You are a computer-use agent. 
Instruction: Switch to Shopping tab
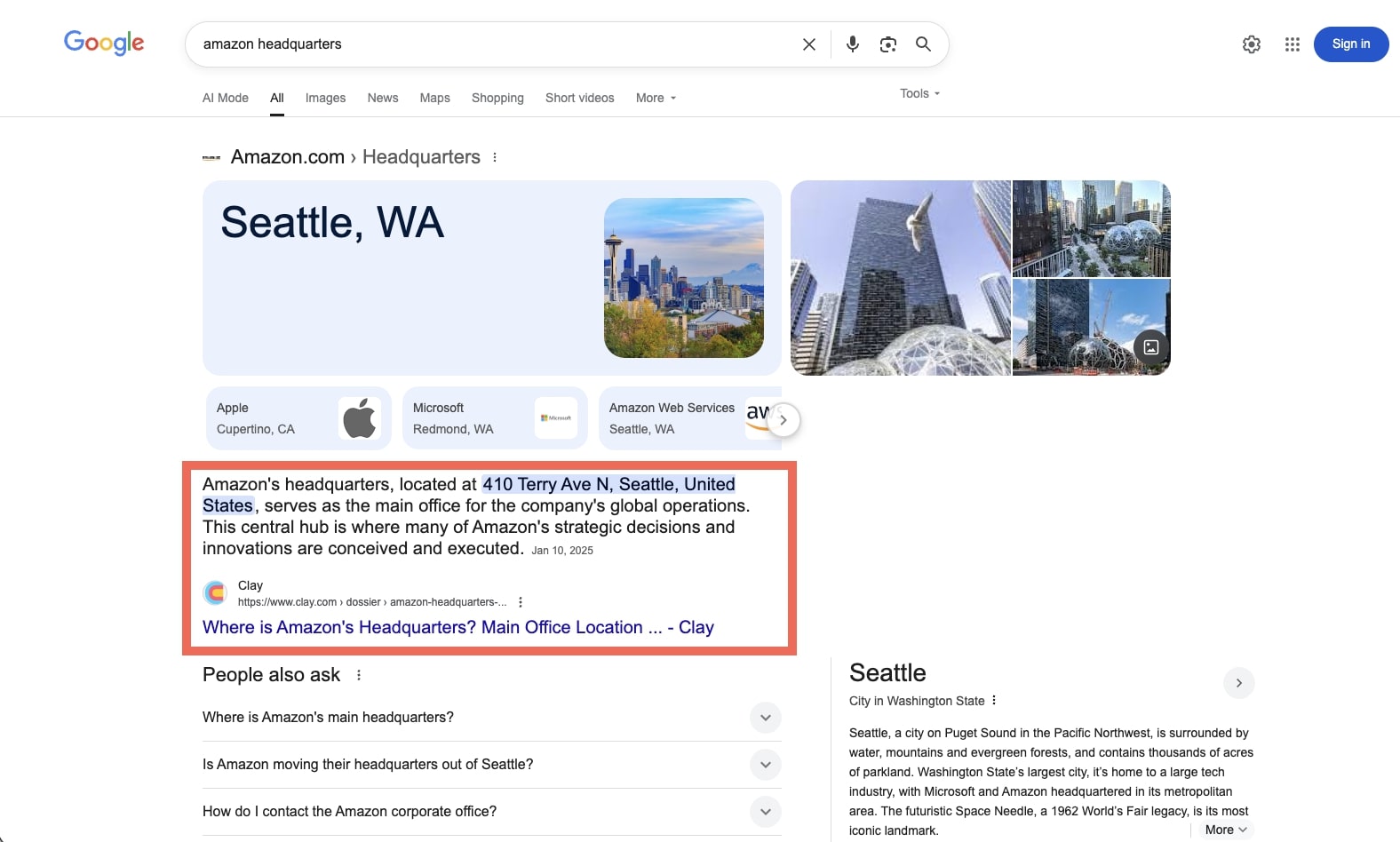[x=497, y=98]
